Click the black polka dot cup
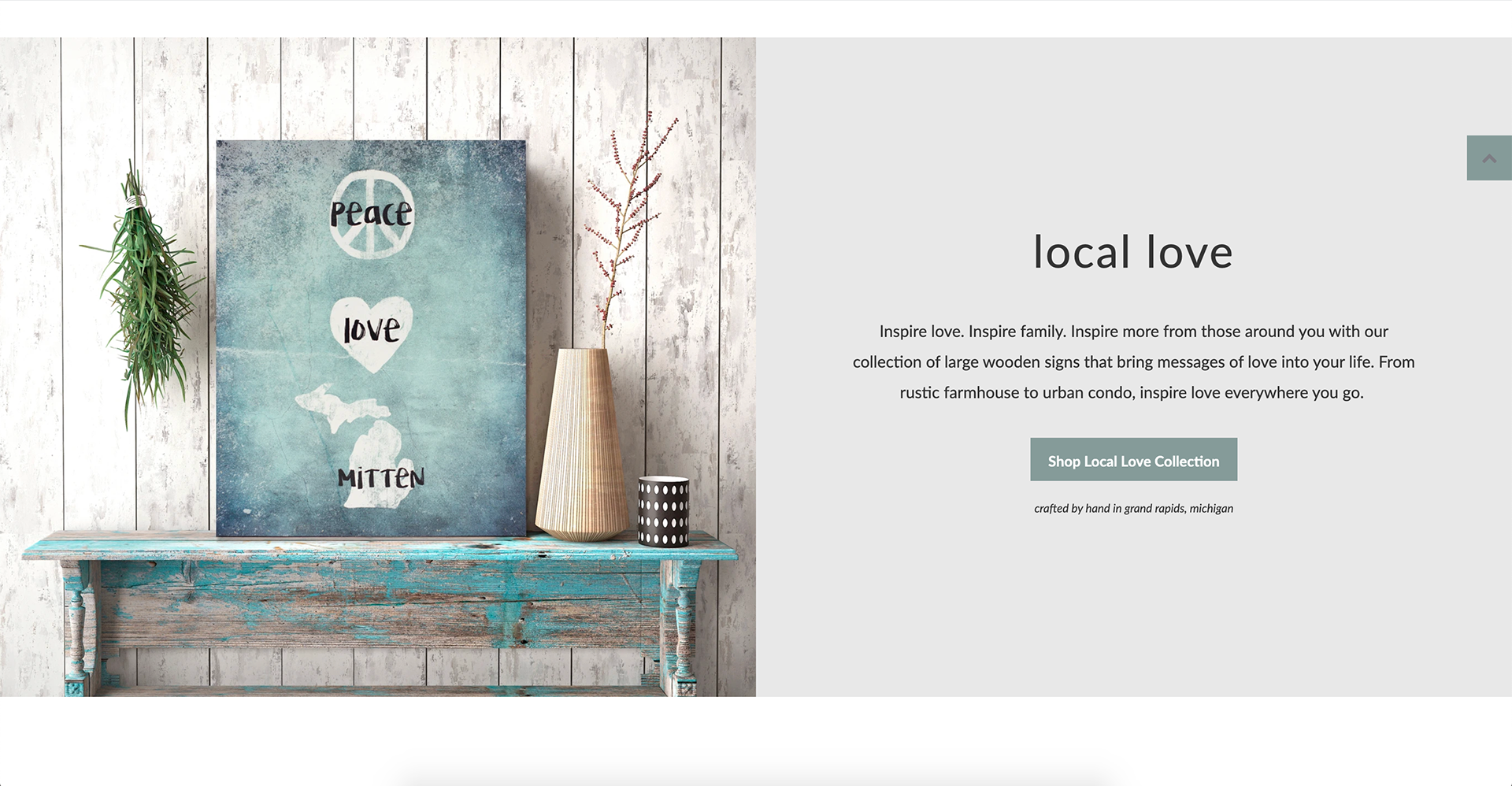The width and height of the screenshot is (1512, 786). tap(663, 511)
